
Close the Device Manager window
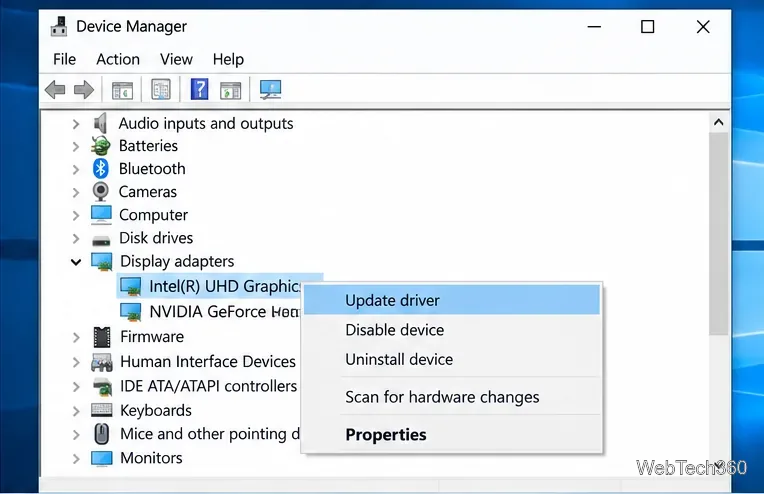coord(703,27)
